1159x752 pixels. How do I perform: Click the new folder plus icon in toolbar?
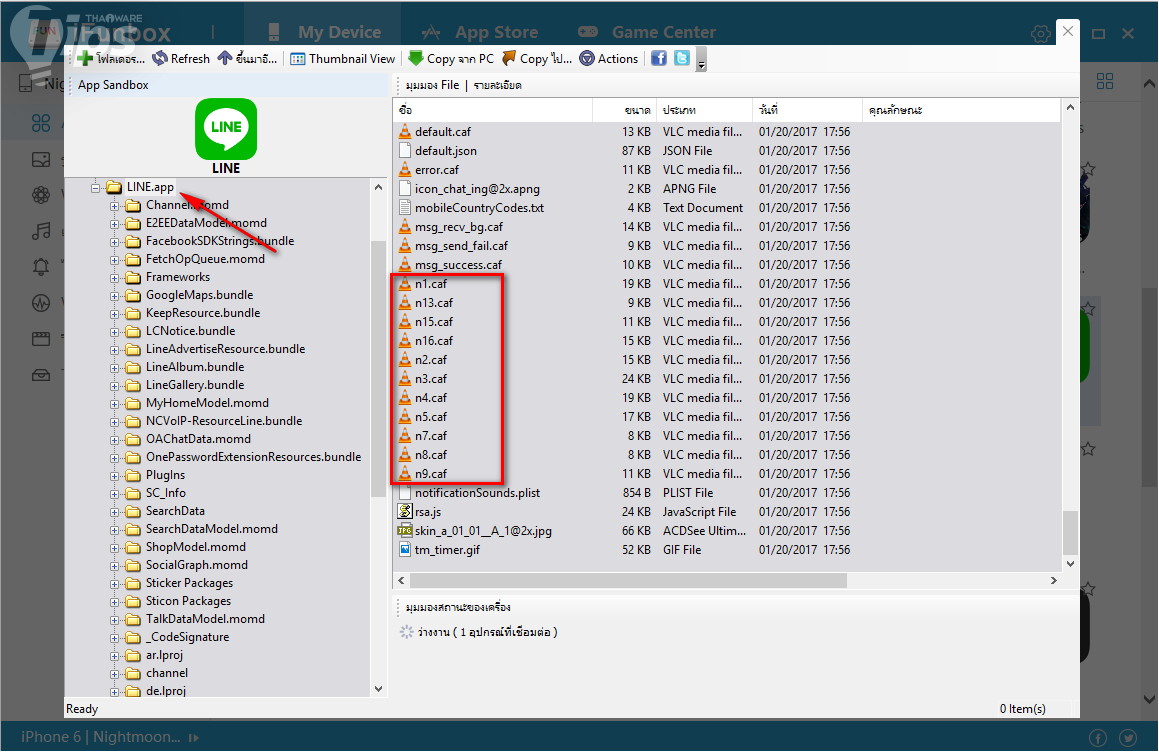click(x=86, y=58)
